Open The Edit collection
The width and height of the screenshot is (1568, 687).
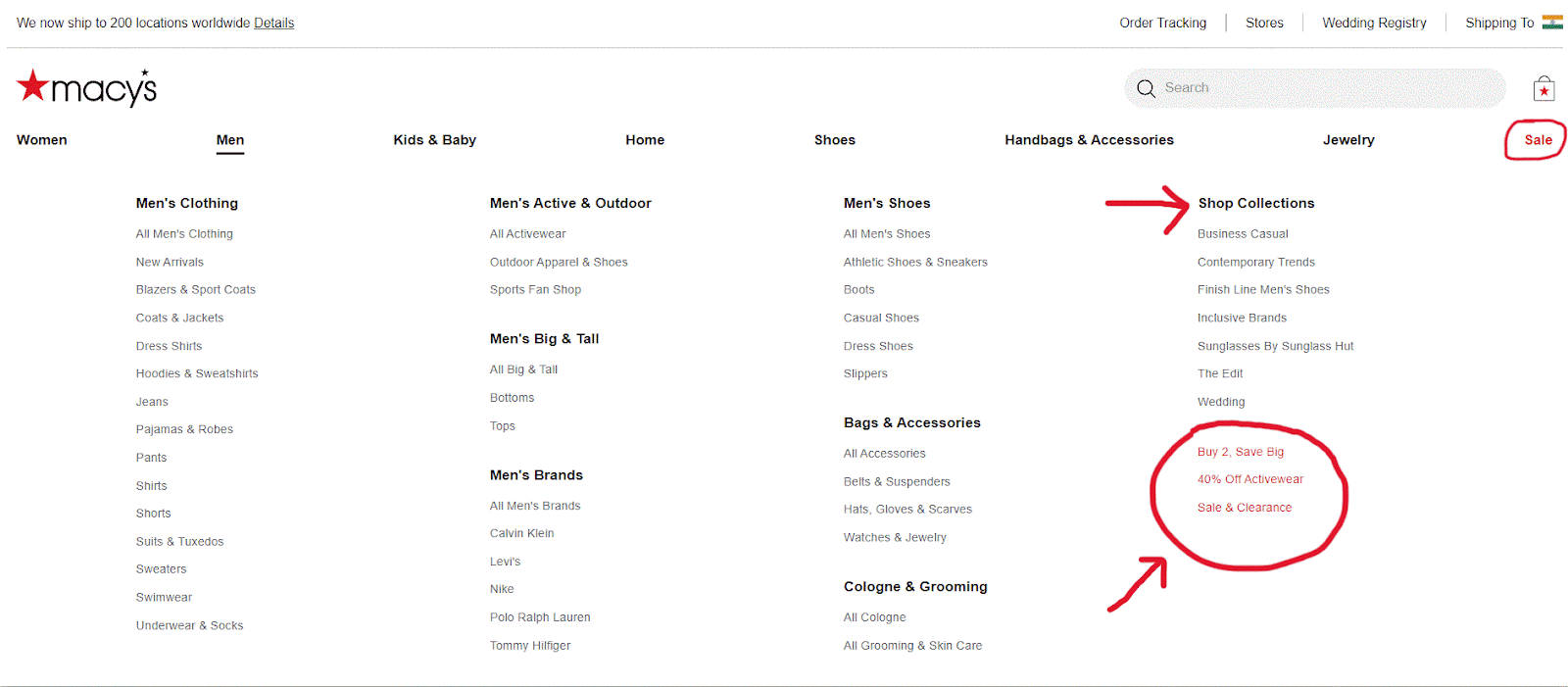pos(1220,373)
